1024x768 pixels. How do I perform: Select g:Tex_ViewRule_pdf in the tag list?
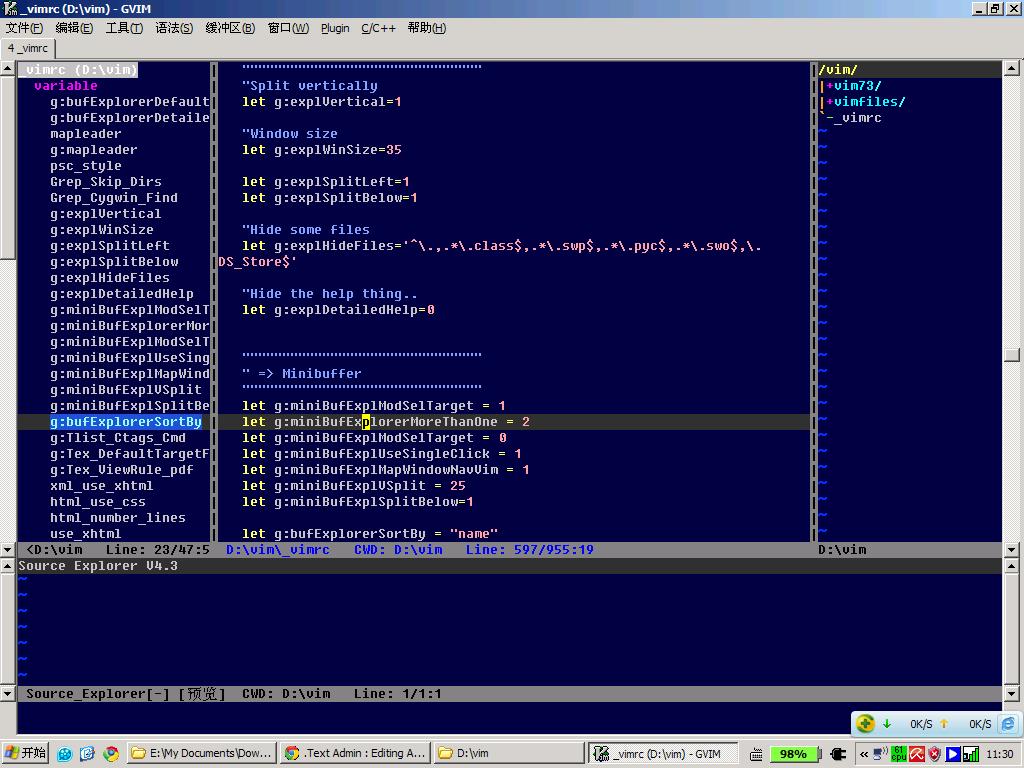tap(121, 470)
